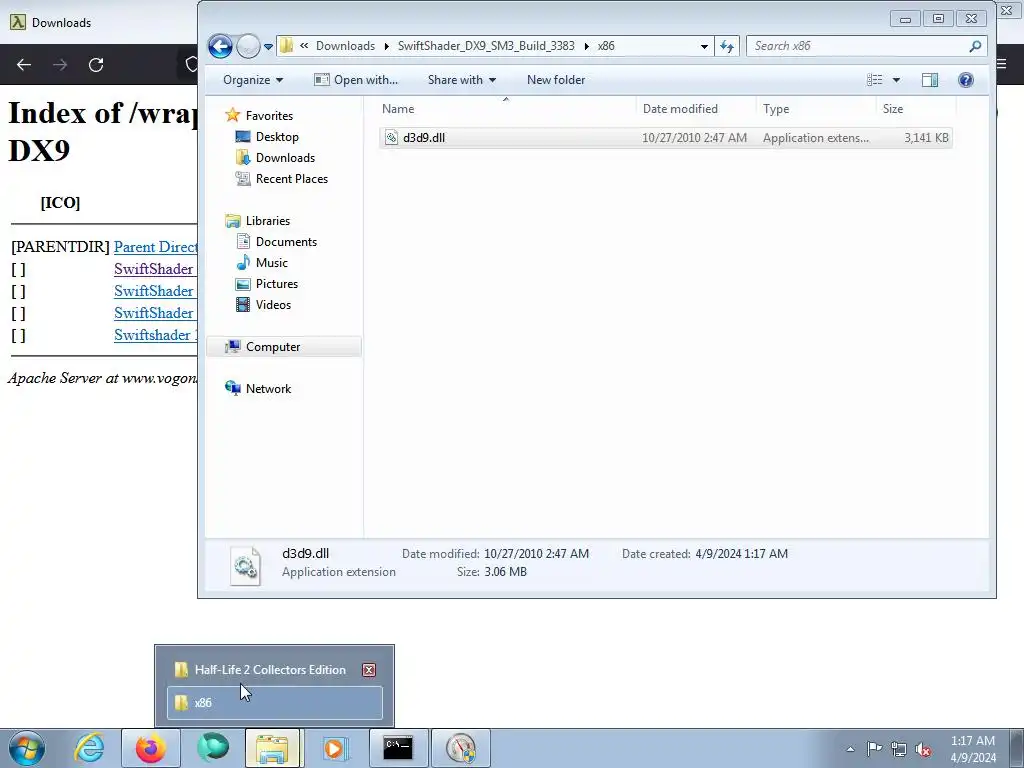This screenshot has height=768, width=1024.
Task: Sort by the Size column
Action: click(916, 109)
